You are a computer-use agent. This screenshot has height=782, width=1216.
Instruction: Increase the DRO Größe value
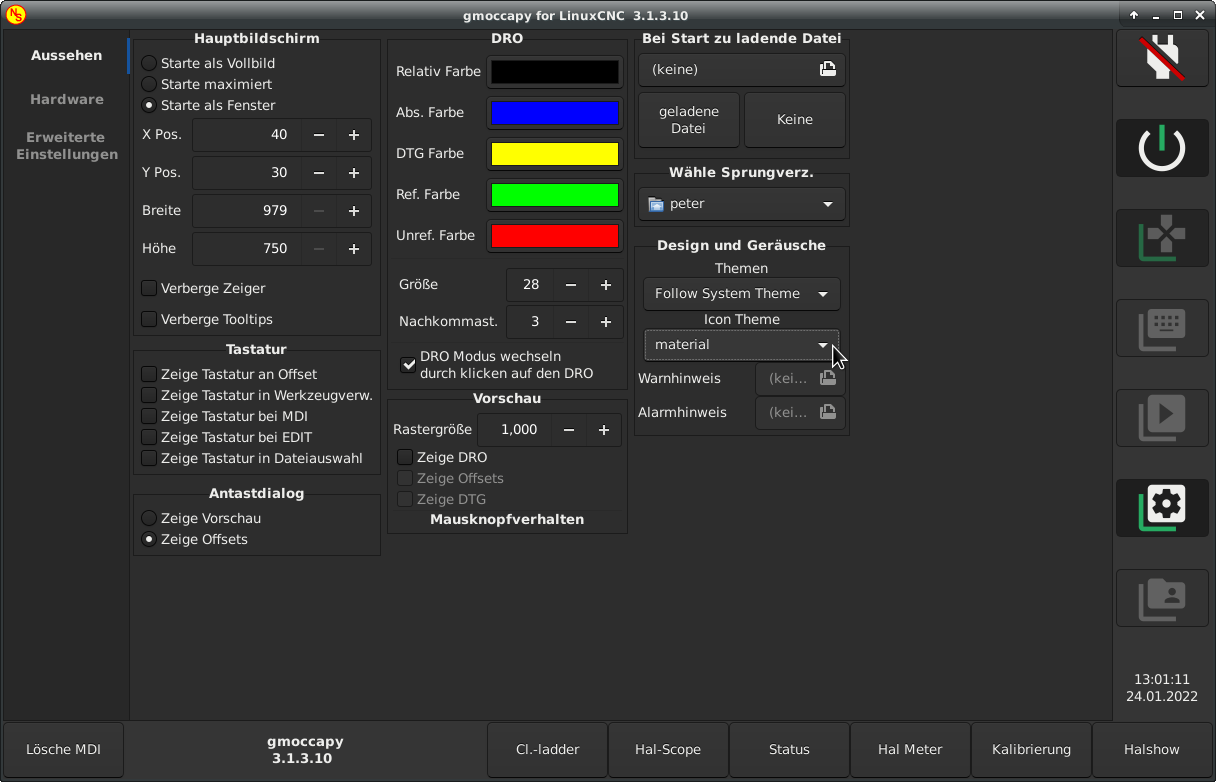[x=606, y=285]
